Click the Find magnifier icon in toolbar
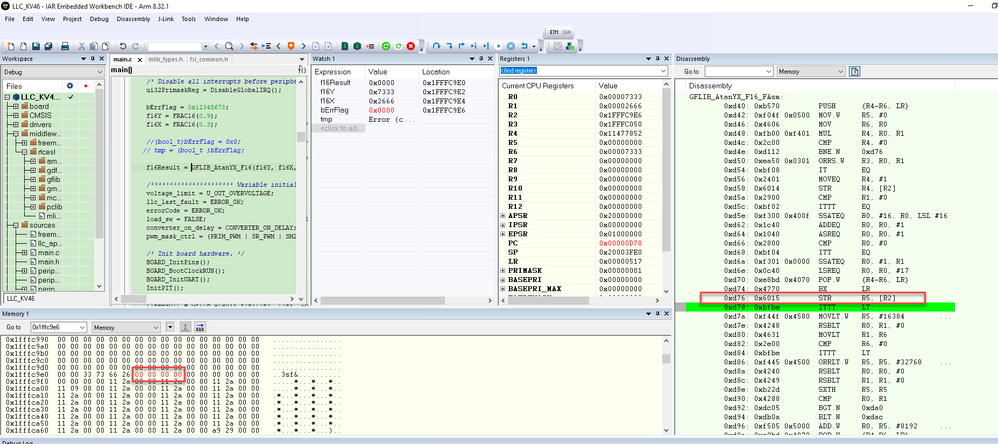 pos(229,46)
